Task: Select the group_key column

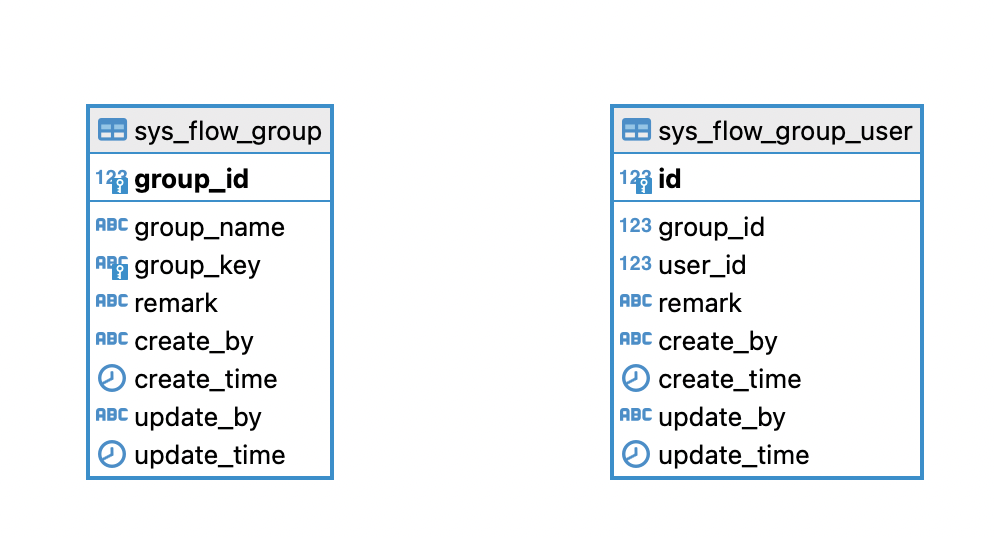Action: pos(197,266)
